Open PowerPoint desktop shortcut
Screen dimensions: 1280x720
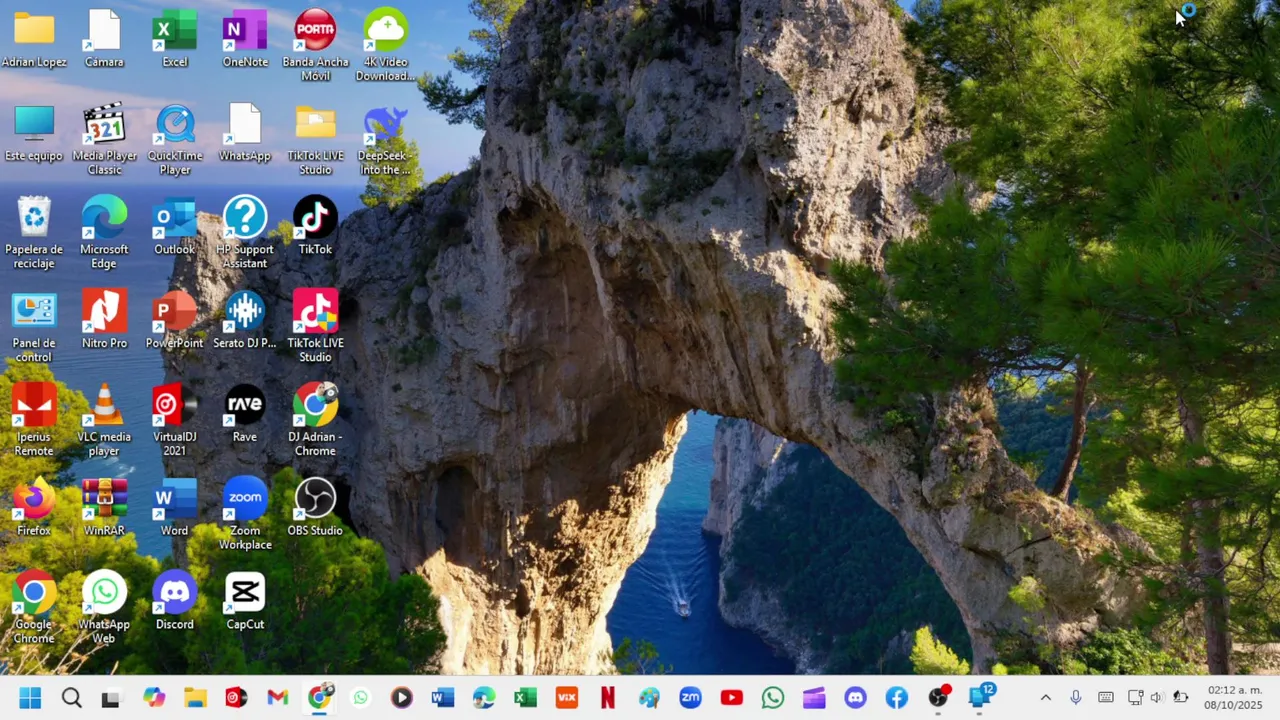coord(175,320)
